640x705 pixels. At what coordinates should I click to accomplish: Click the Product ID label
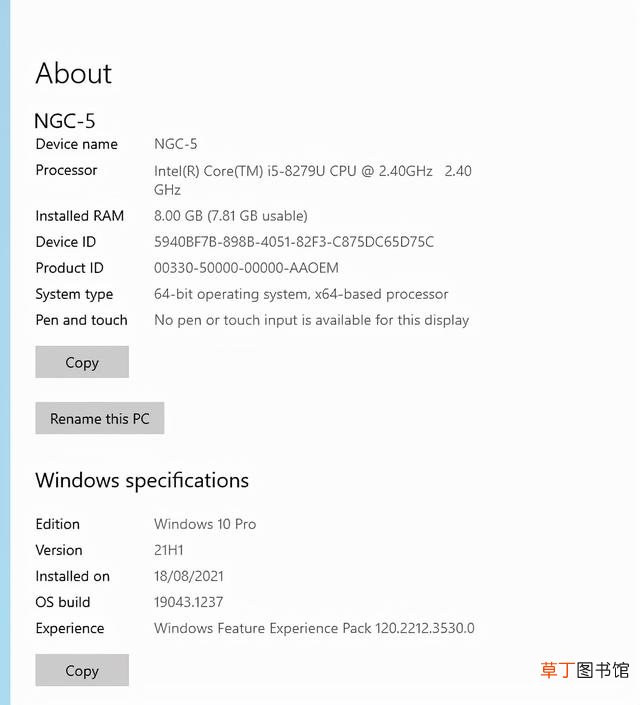point(69,268)
